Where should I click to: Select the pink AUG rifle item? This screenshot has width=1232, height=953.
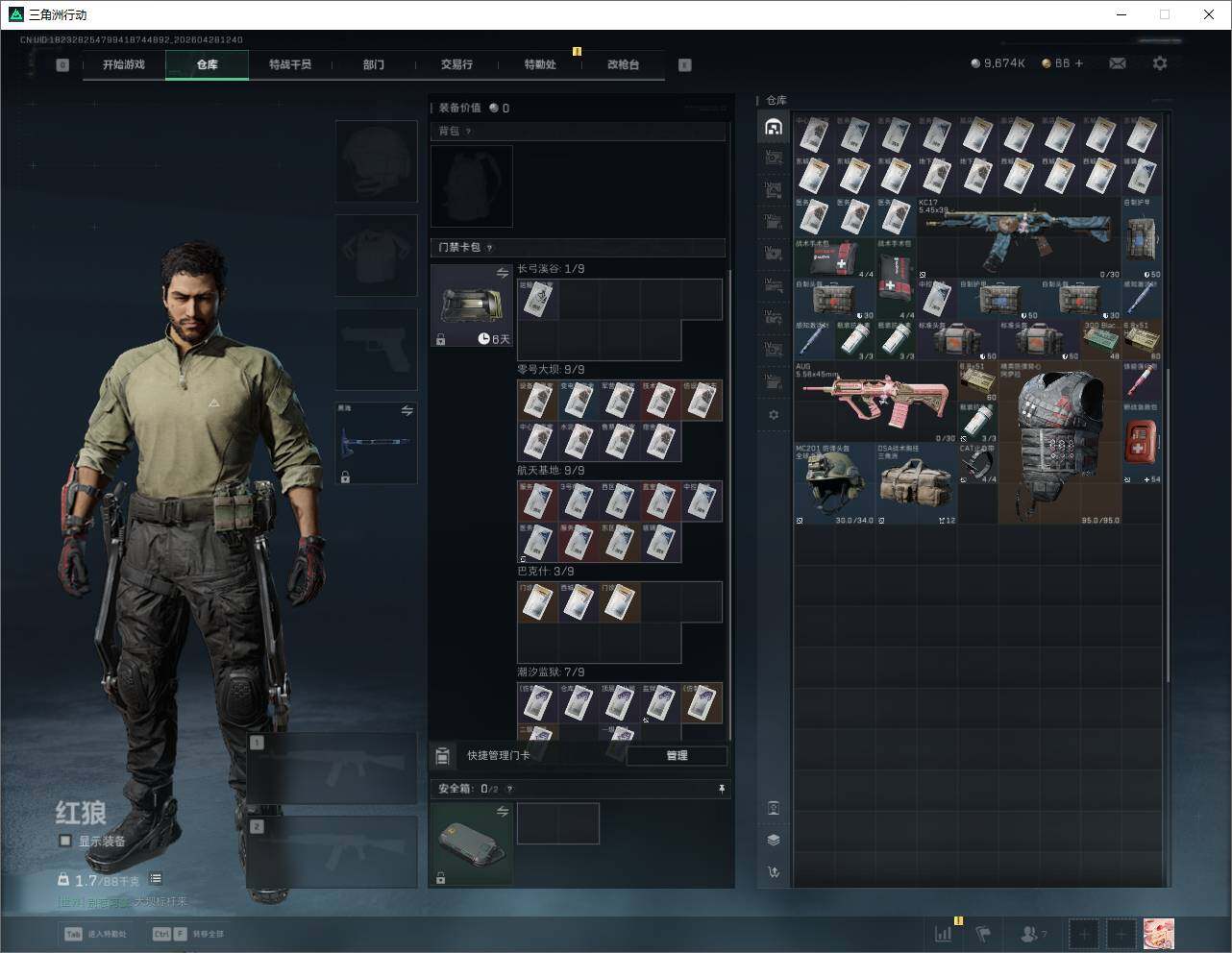click(x=875, y=402)
